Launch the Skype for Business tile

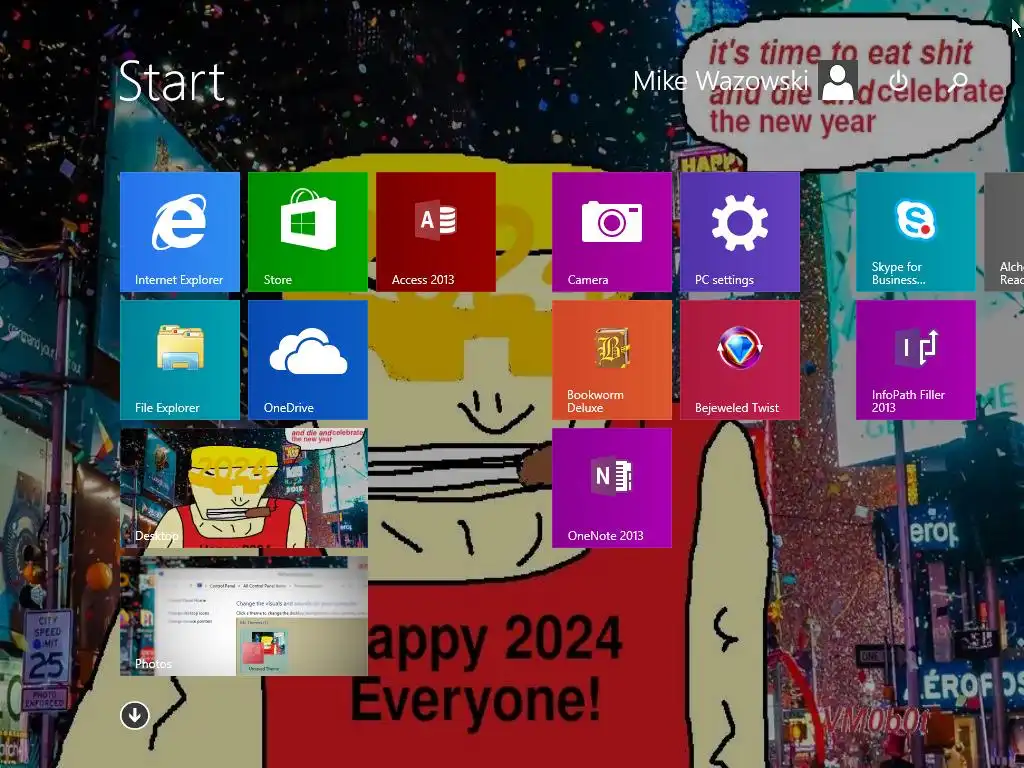click(x=916, y=232)
